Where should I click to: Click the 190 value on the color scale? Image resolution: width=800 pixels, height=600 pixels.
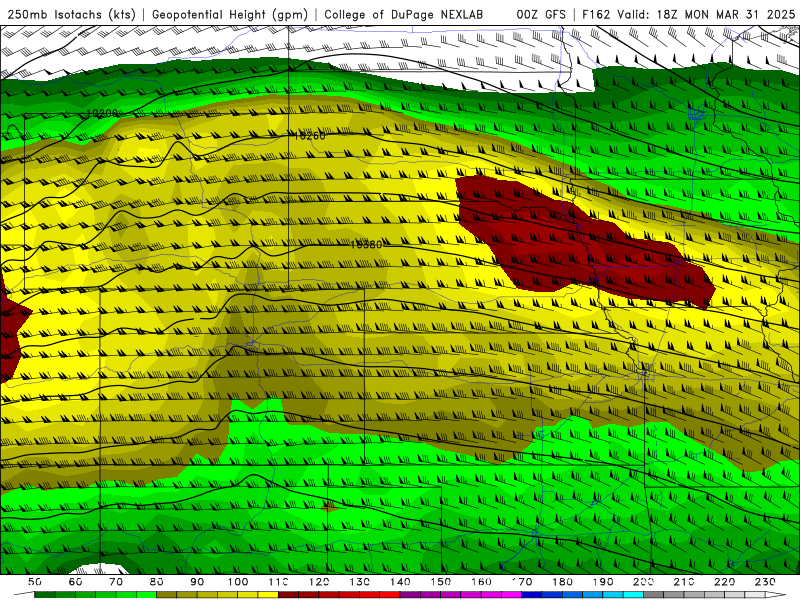(x=603, y=582)
